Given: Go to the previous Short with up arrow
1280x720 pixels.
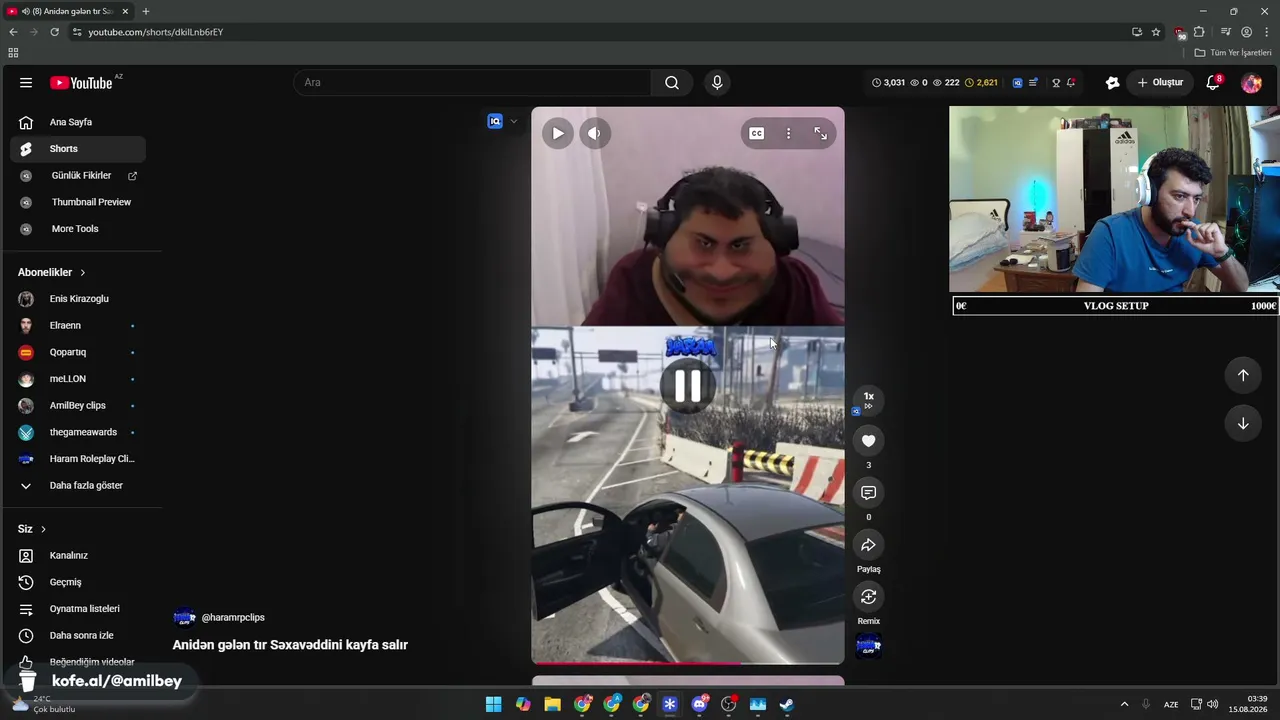Looking at the screenshot, I should (x=1243, y=375).
